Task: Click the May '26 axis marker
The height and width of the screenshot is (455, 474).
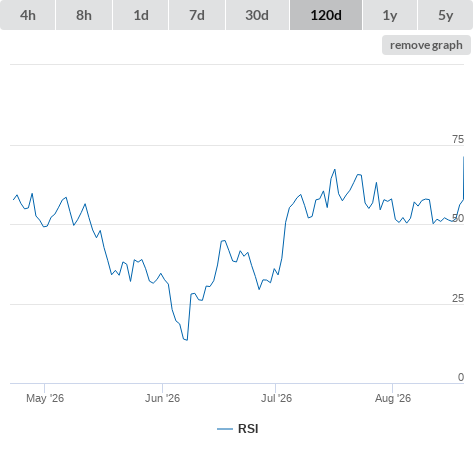Action: coord(45,398)
